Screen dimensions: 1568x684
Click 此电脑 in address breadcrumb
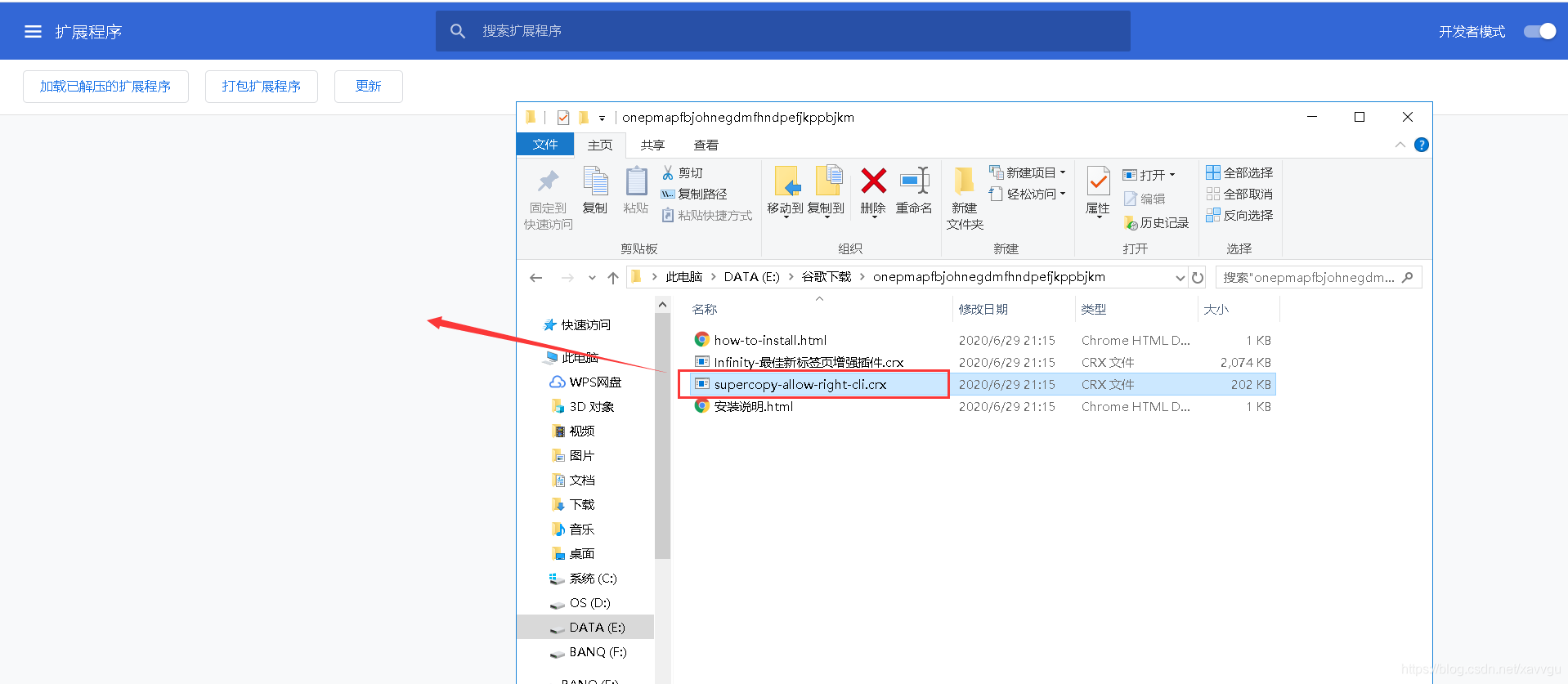[683, 277]
